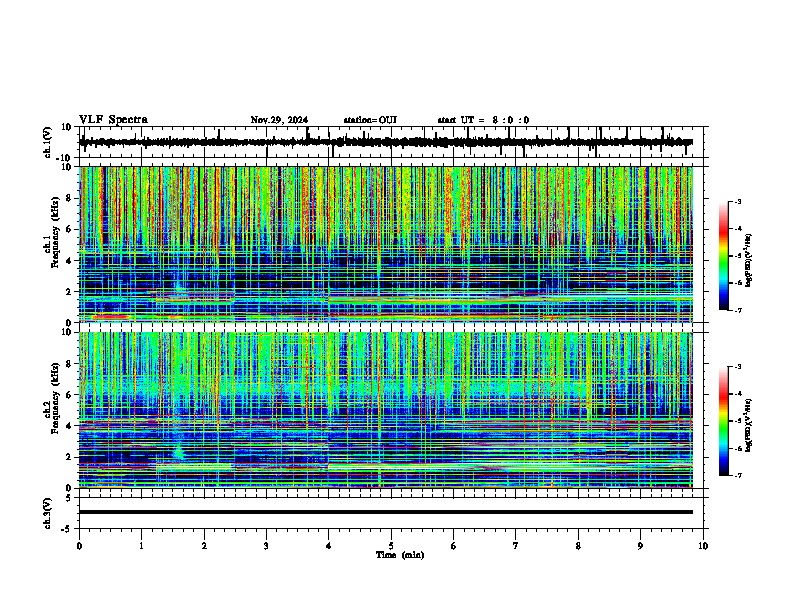Image resolution: width=792 pixels, height=612 pixels.
Task: Select the date label "Nov.29, 2024"
Action: pos(279,120)
